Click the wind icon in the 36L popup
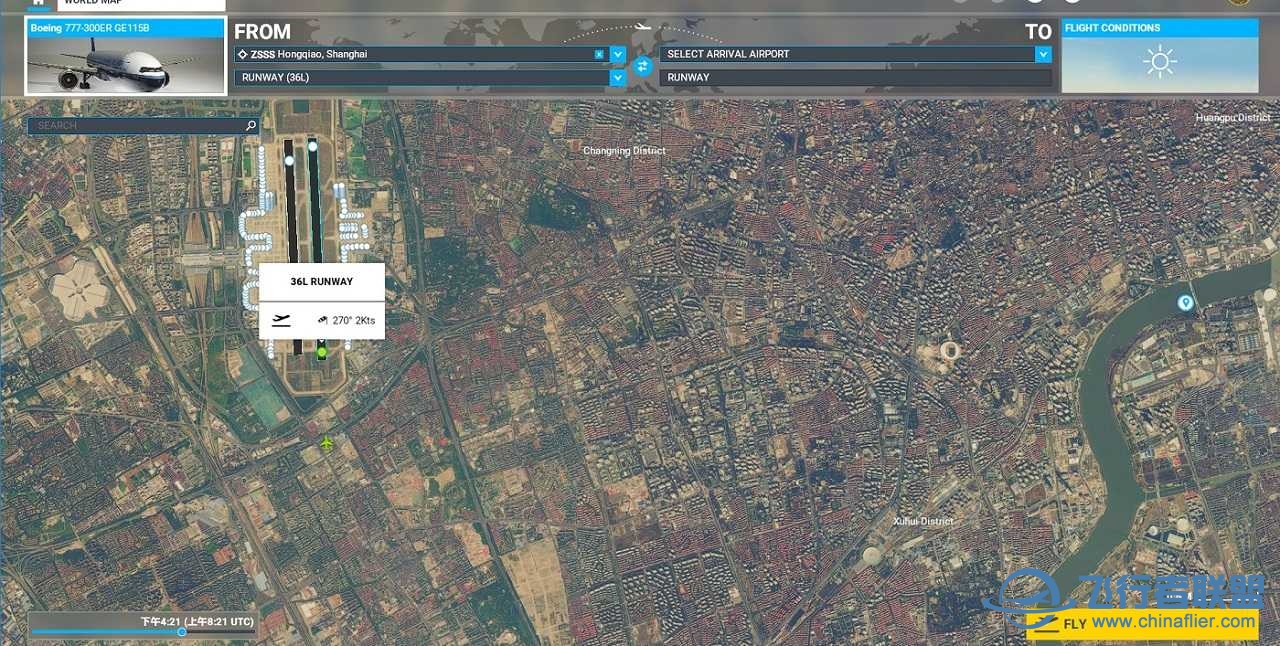Image resolution: width=1280 pixels, height=646 pixels. pyautogui.click(x=322, y=321)
